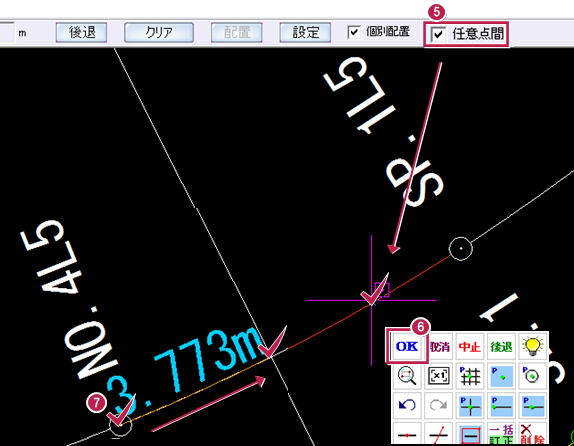Screen dimensions: 574x446
Task: Click the point-on-line red dot icon
Action: pyautogui.click(x=407, y=434)
